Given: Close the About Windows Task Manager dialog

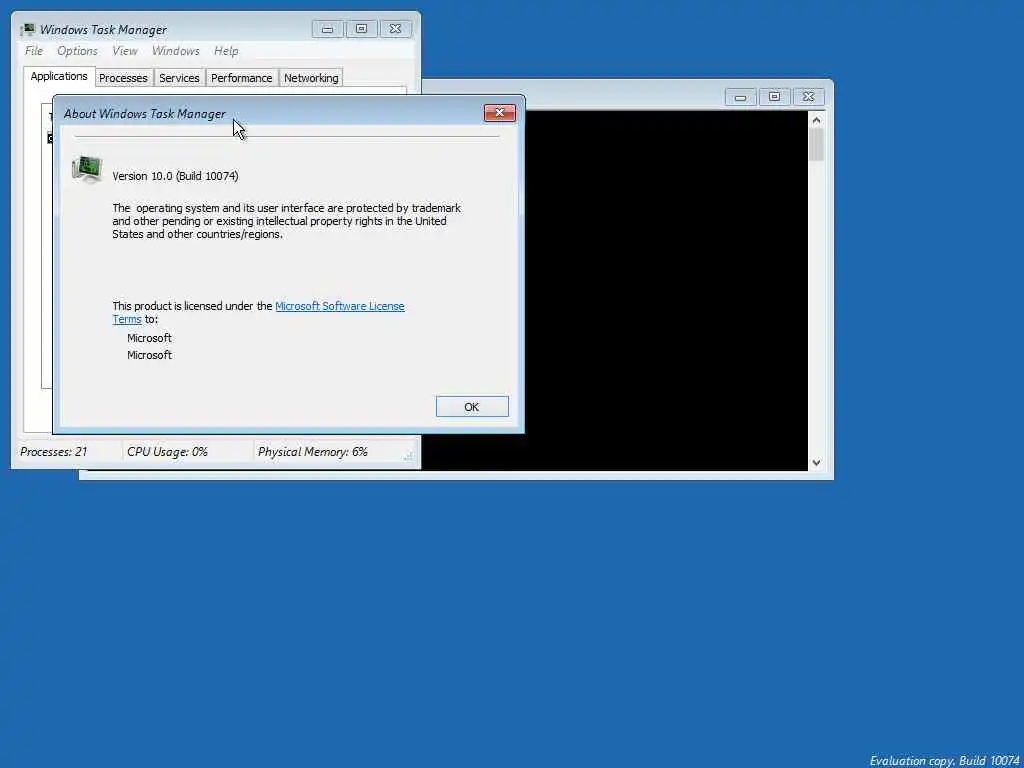Looking at the screenshot, I should [500, 113].
